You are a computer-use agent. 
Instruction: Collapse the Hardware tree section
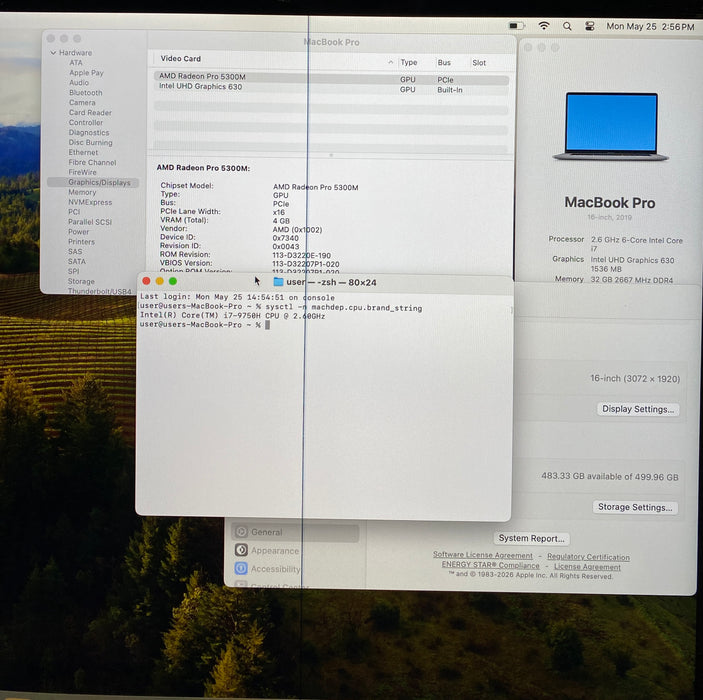click(x=53, y=52)
